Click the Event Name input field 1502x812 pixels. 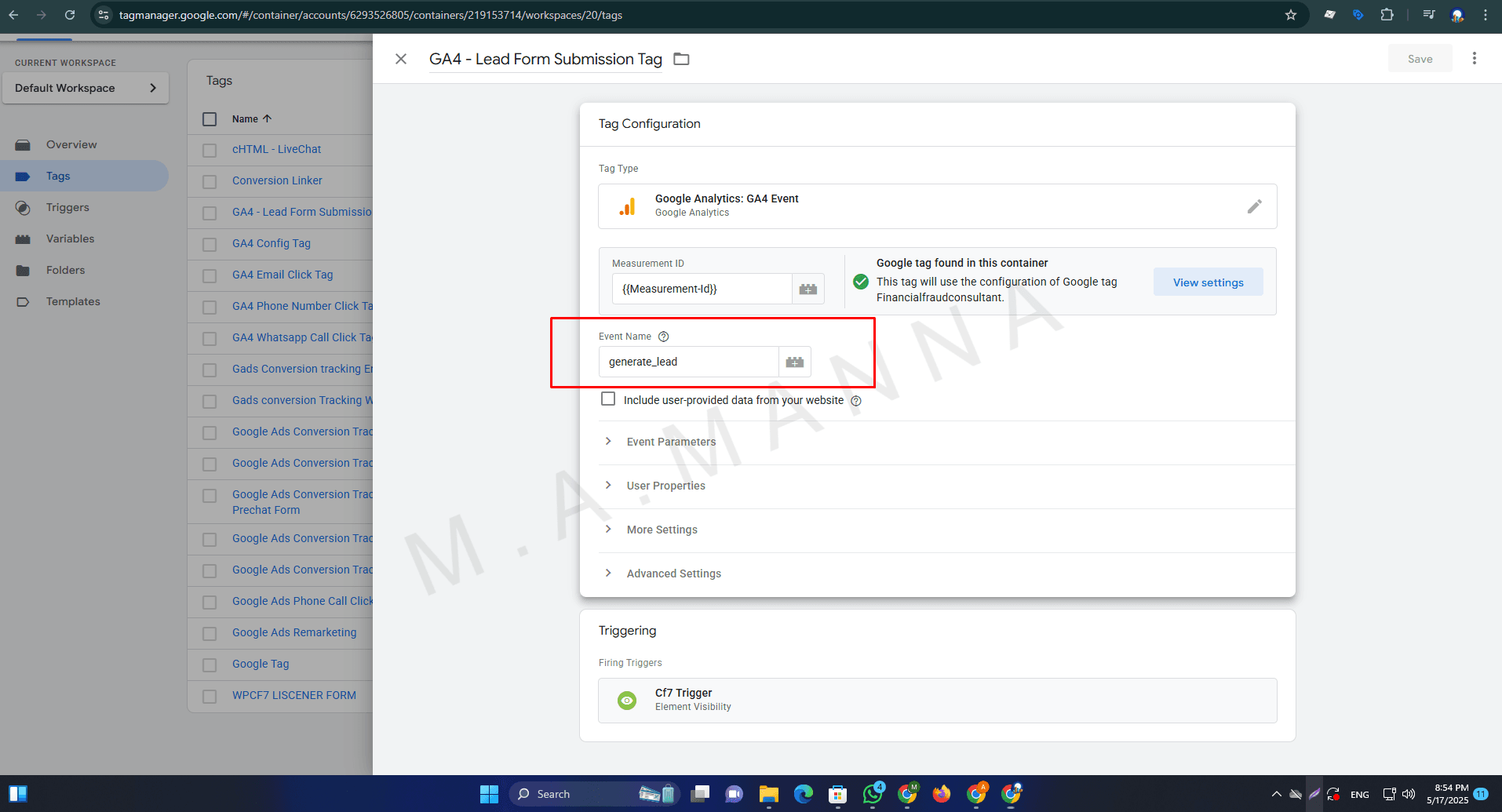click(689, 362)
